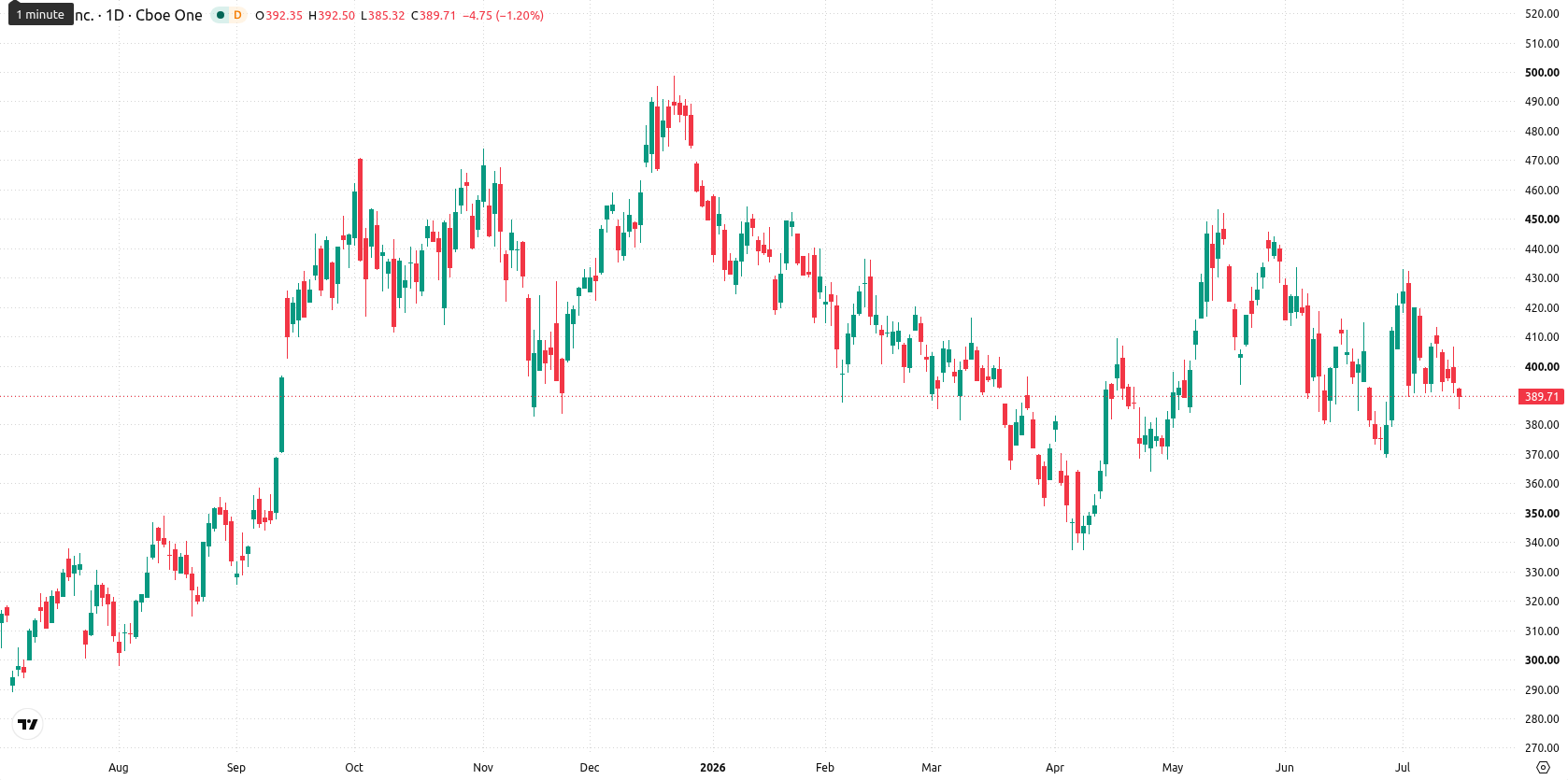Click the 450.00 price axis label

1542,220
